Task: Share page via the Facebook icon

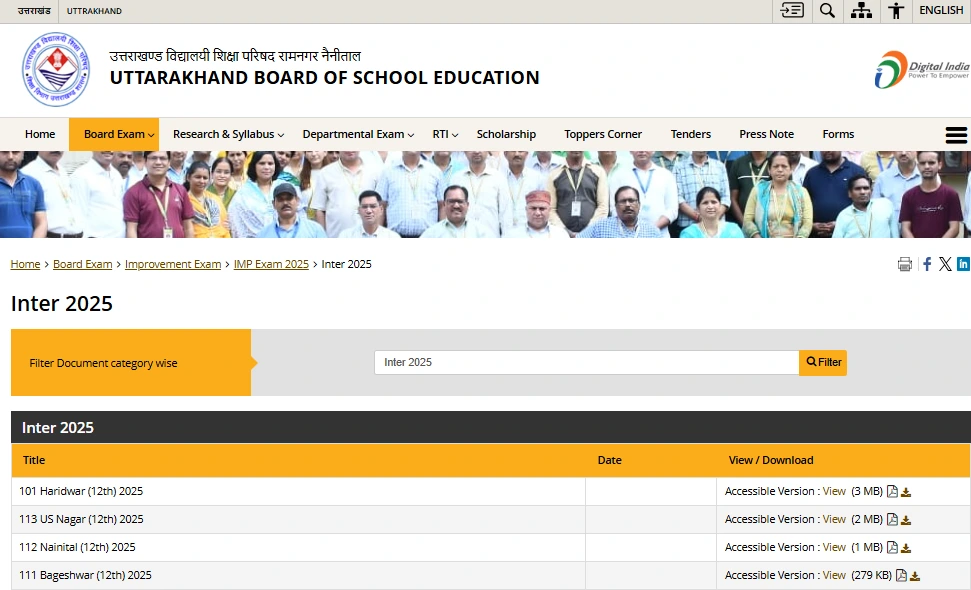Action: 926,263
